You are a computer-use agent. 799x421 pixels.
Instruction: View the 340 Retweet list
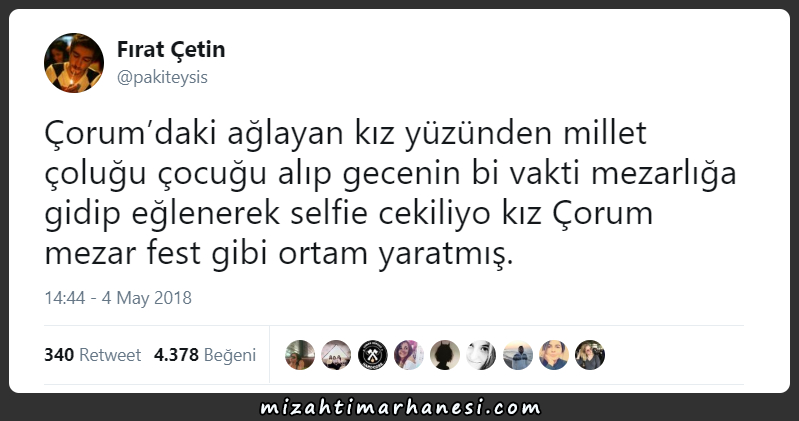(92, 355)
